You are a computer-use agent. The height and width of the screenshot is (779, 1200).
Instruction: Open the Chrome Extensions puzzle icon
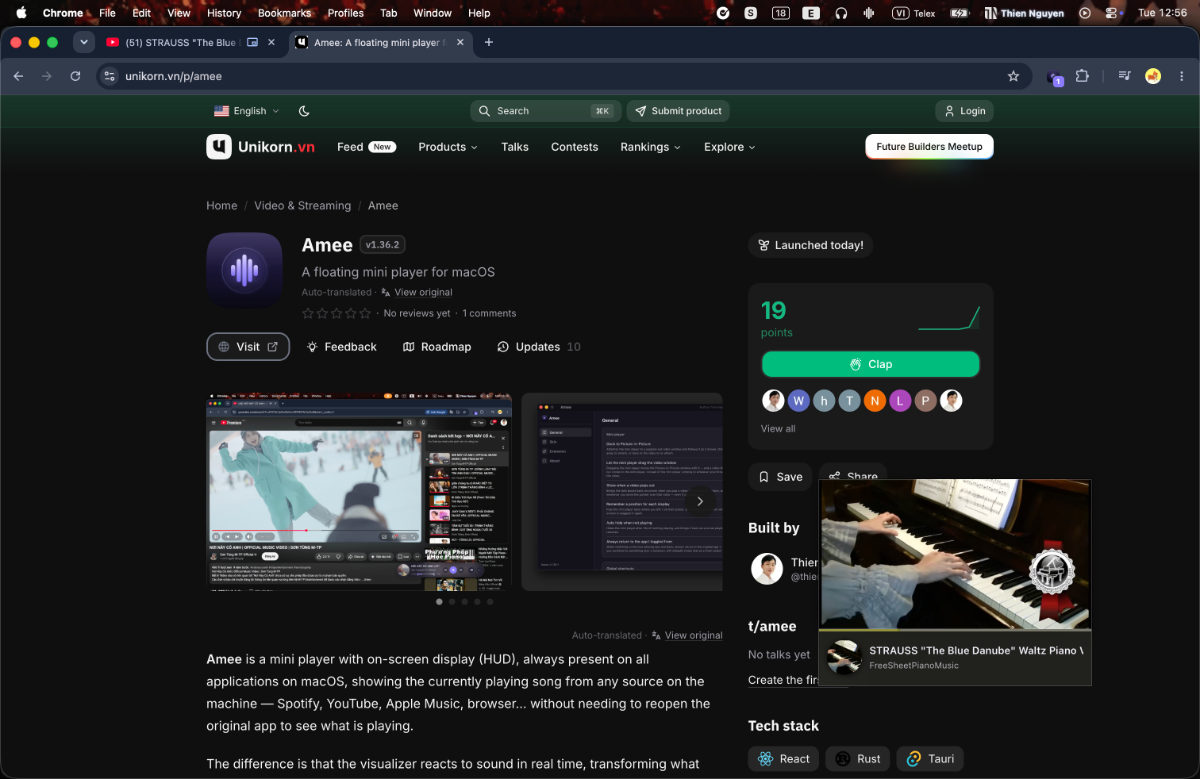(1082, 76)
